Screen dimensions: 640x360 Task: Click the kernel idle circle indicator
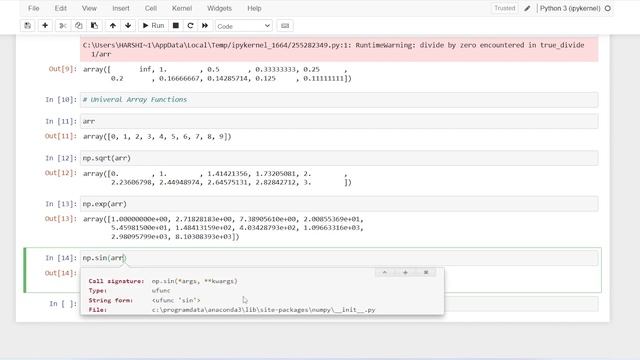(x=608, y=8)
